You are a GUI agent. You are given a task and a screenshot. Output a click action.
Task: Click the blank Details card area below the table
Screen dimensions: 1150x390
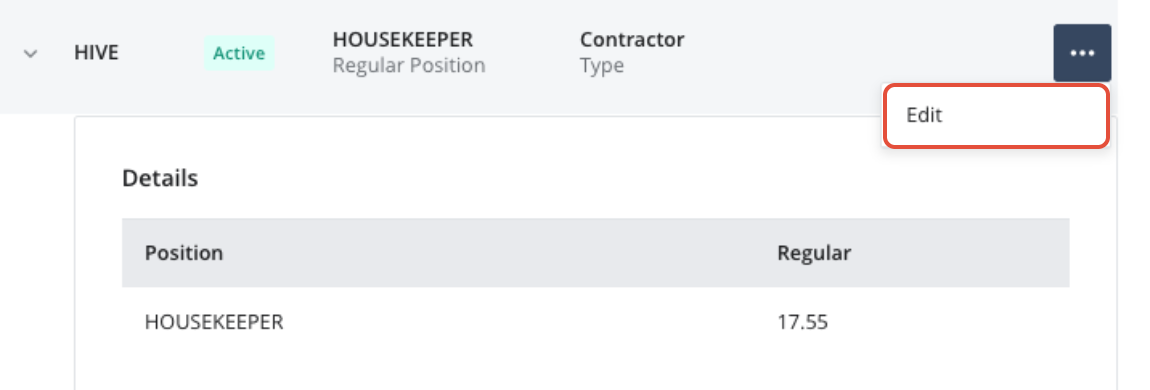594,372
